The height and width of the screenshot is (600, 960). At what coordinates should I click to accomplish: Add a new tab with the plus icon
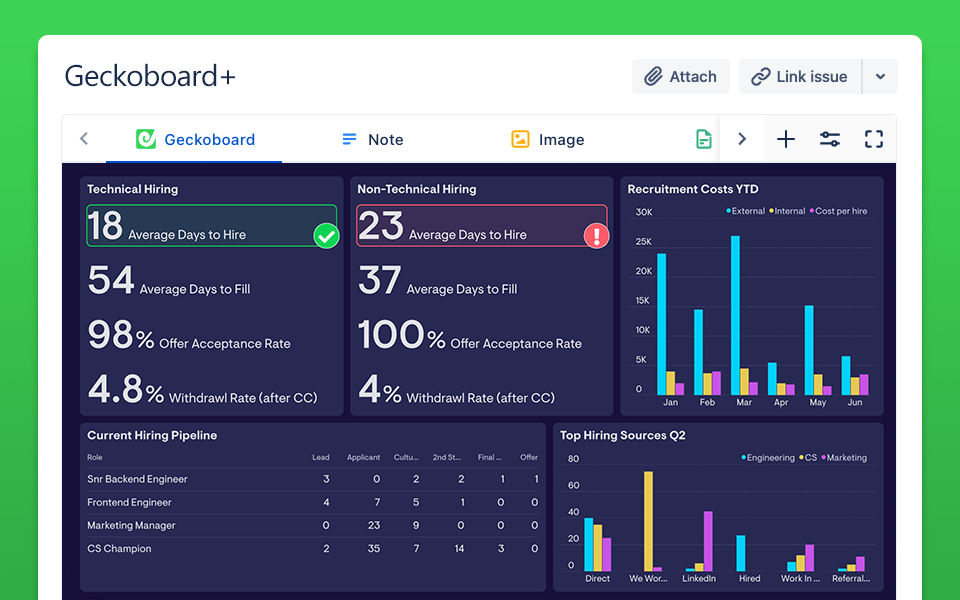coord(786,139)
